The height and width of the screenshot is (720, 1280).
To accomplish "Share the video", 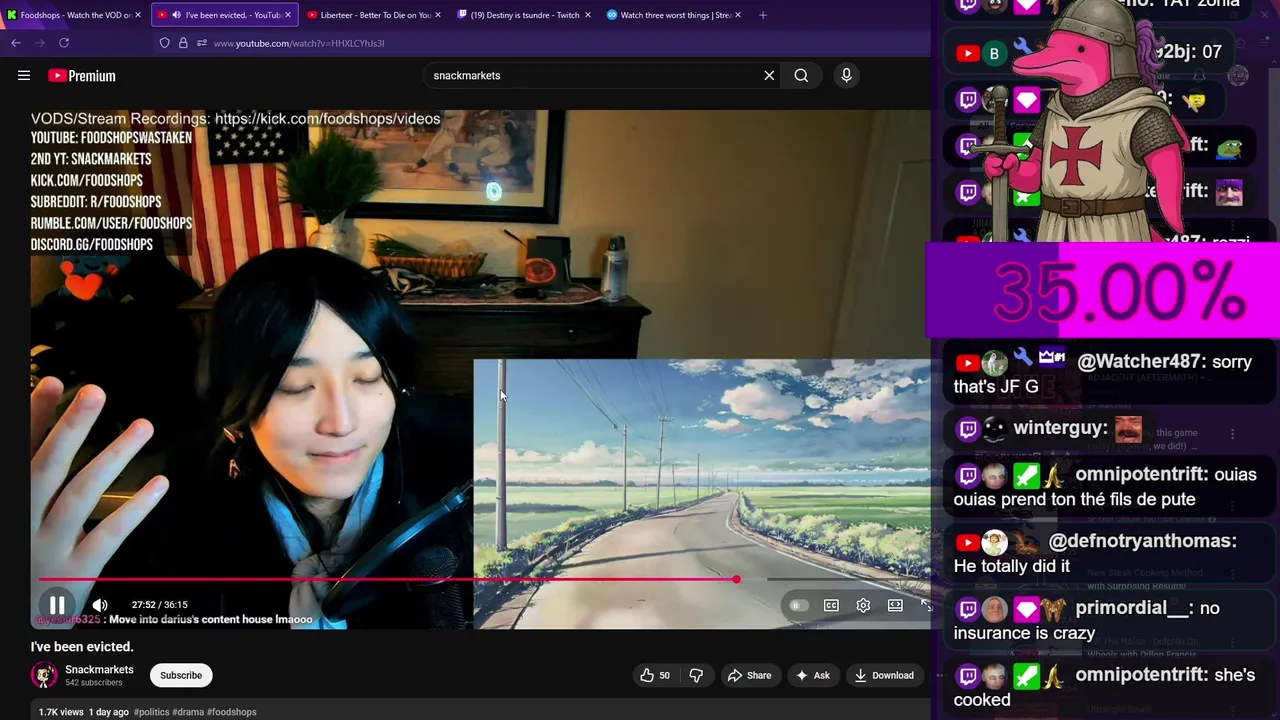I will tap(749, 675).
